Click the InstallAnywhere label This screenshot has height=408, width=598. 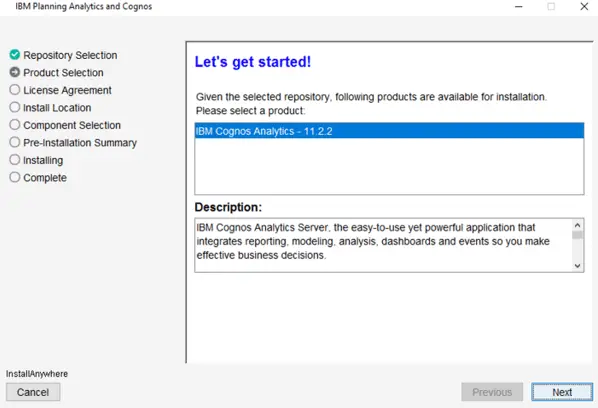pyautogui.click(x=37, y=374)
